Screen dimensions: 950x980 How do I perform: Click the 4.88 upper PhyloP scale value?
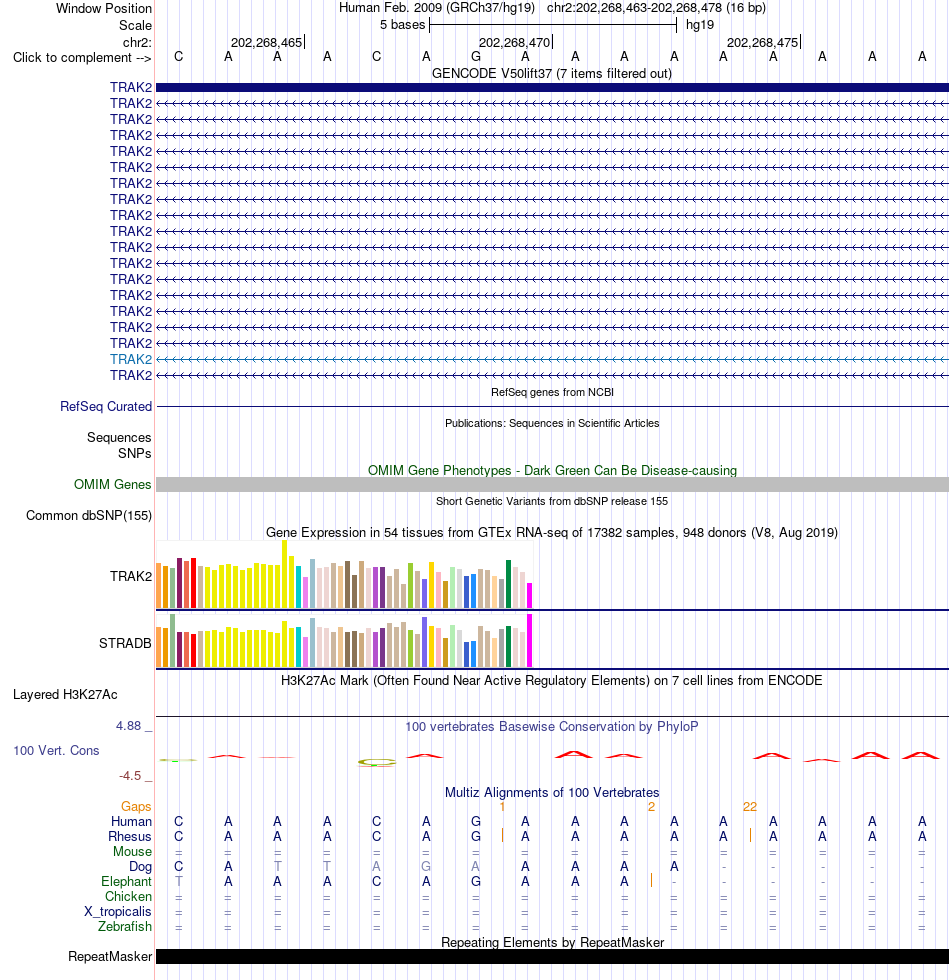click(128, 726)
